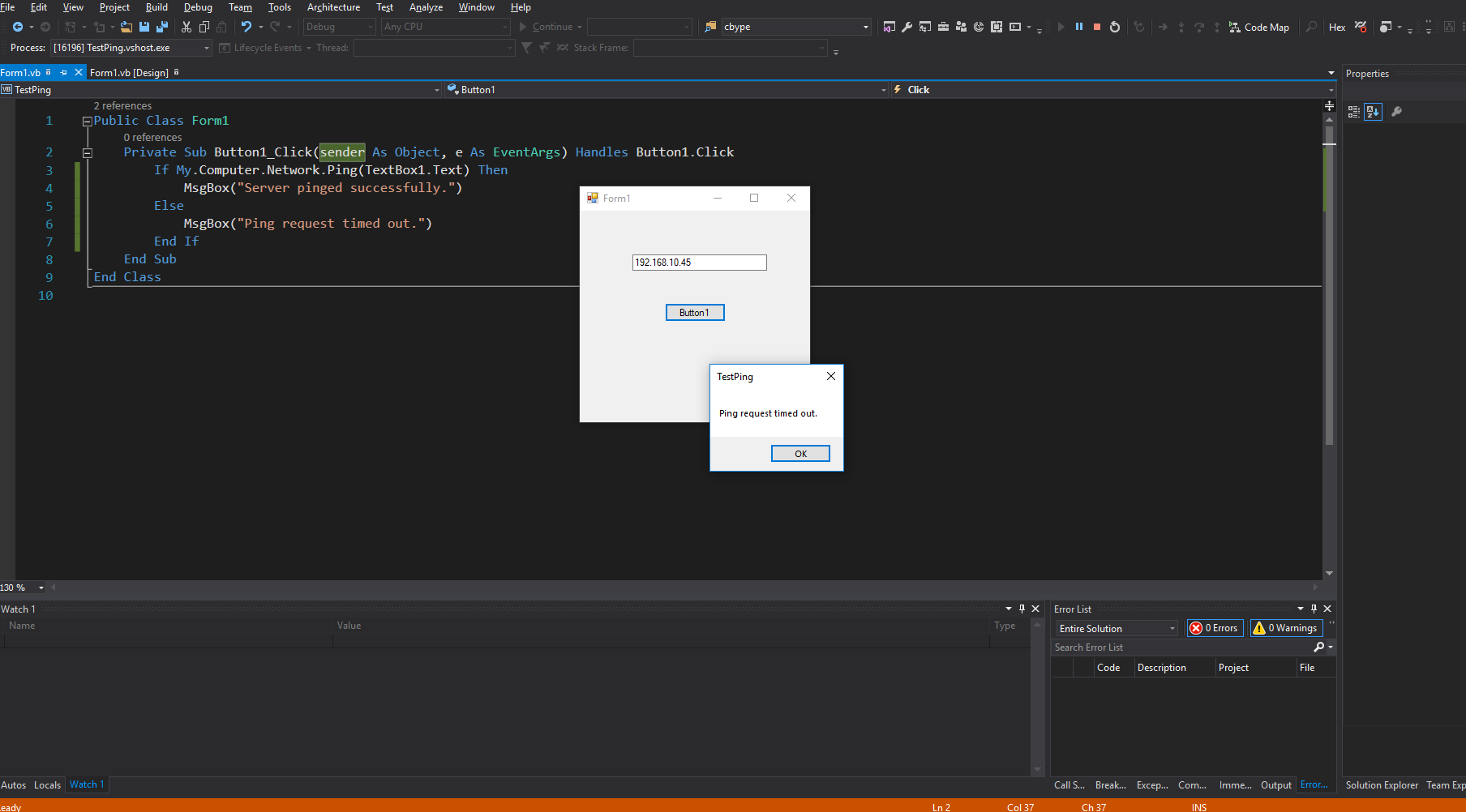Click the Solution Explorer window icon in toolbar

point(889,27)
